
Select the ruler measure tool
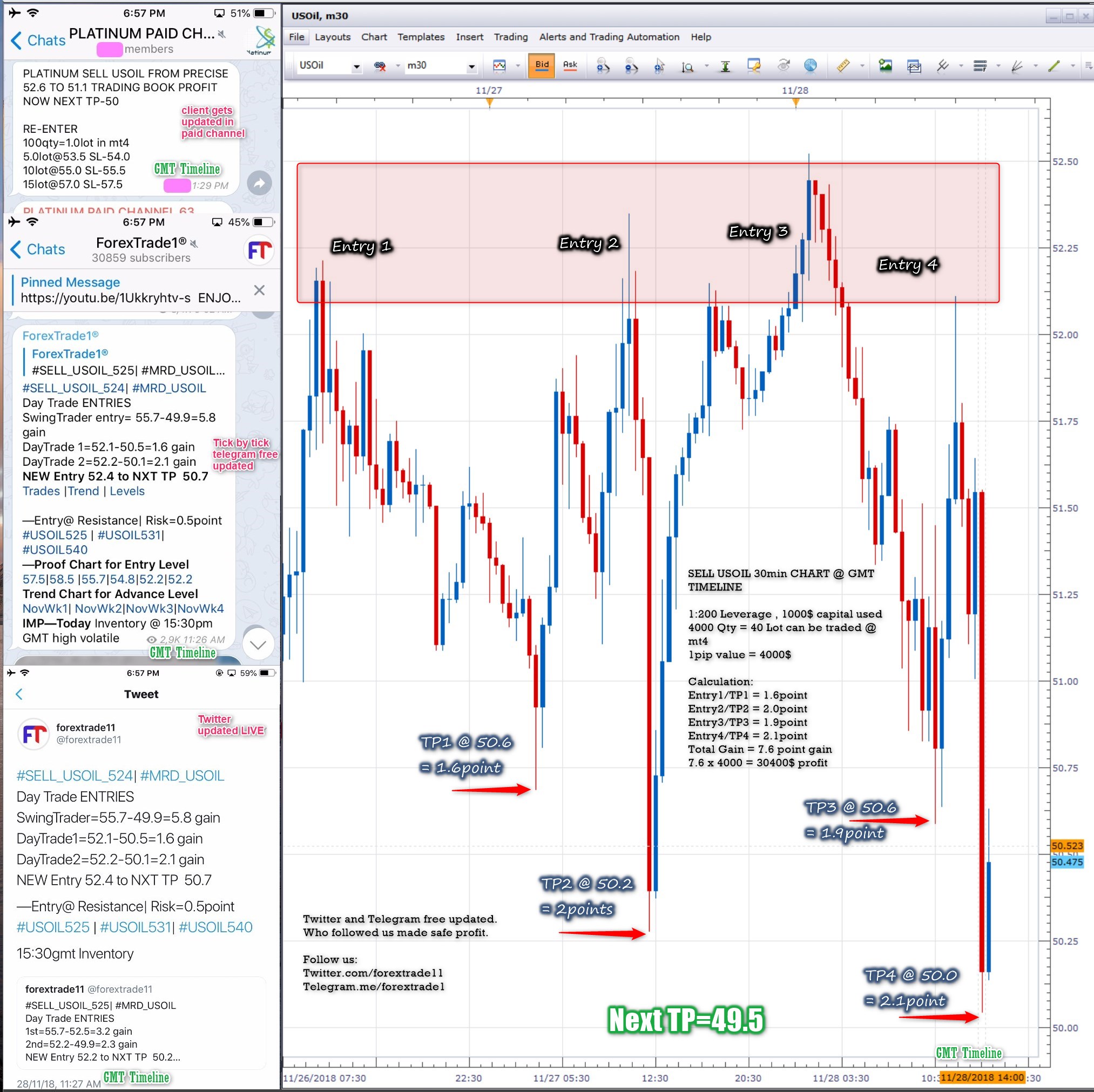tap(843, 66)
